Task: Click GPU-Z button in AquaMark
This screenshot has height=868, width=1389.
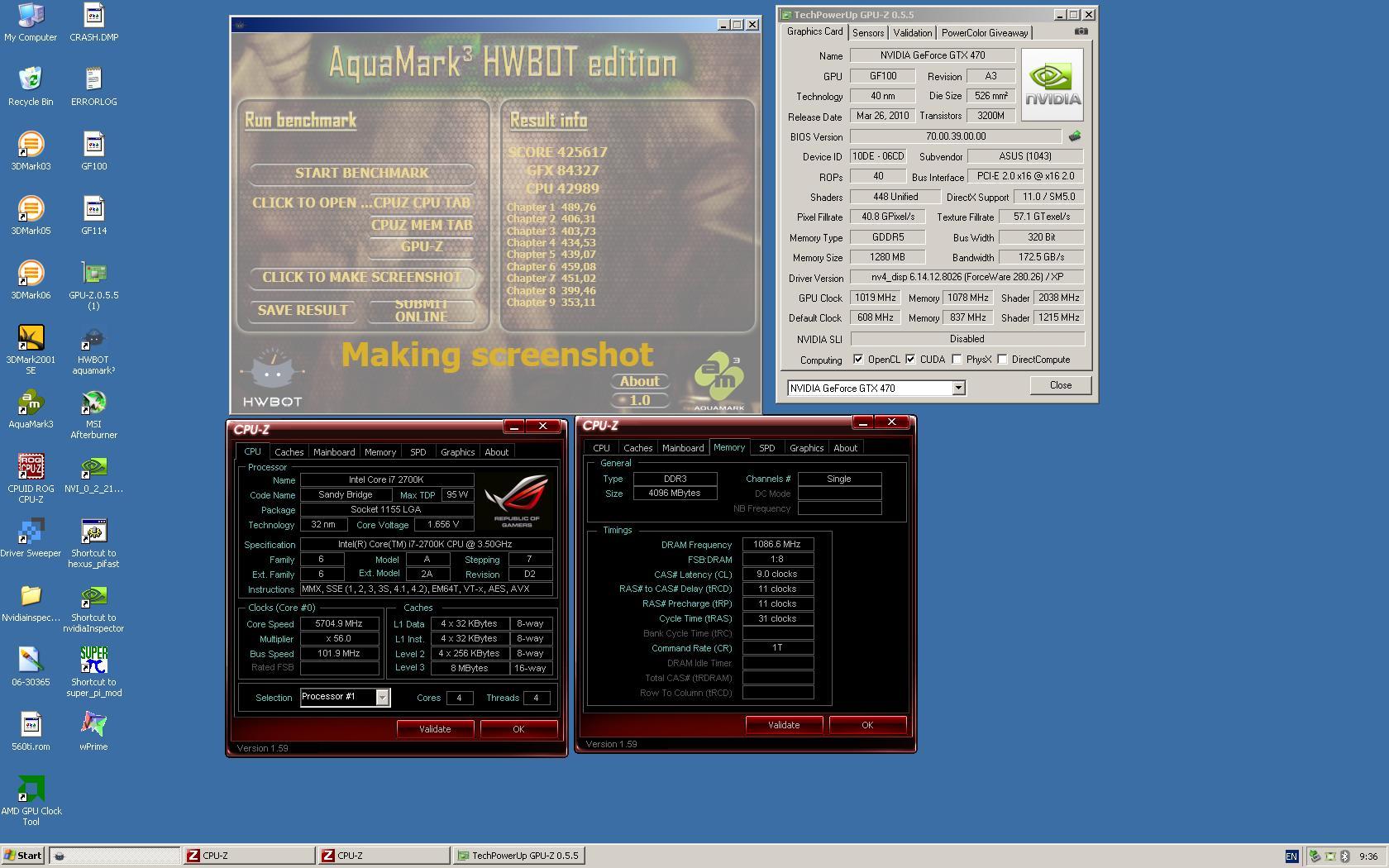Action: tap(422, 246)
